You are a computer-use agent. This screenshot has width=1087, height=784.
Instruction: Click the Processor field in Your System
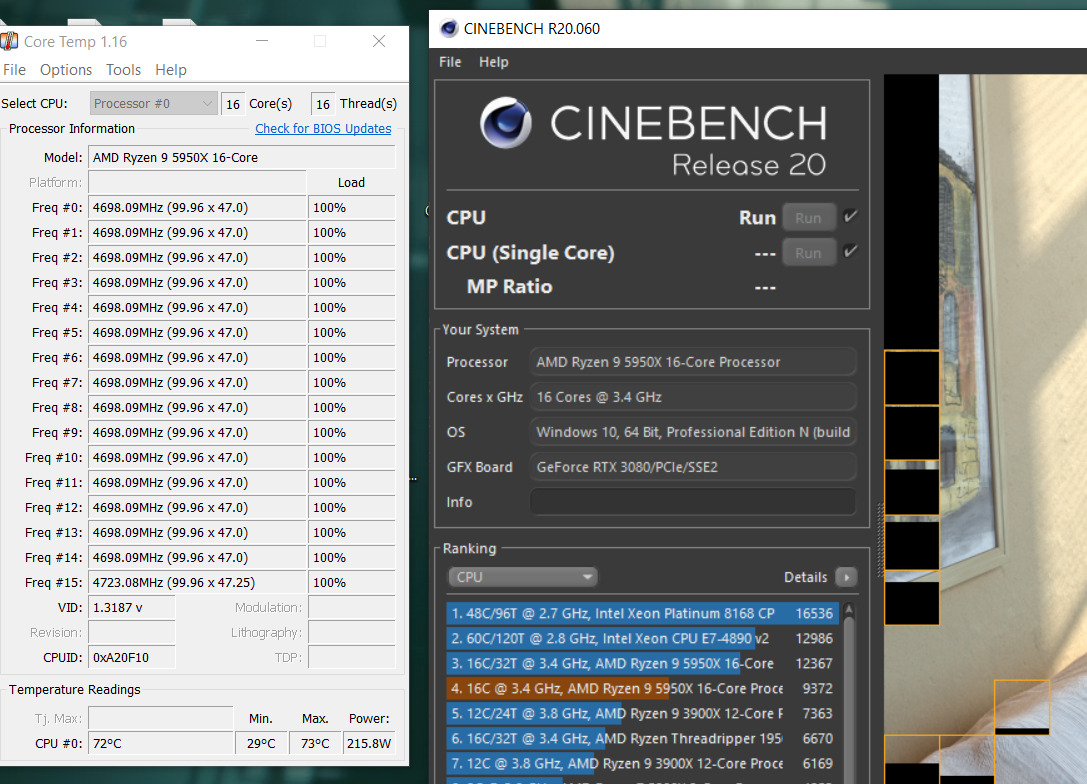click(693, 362)
